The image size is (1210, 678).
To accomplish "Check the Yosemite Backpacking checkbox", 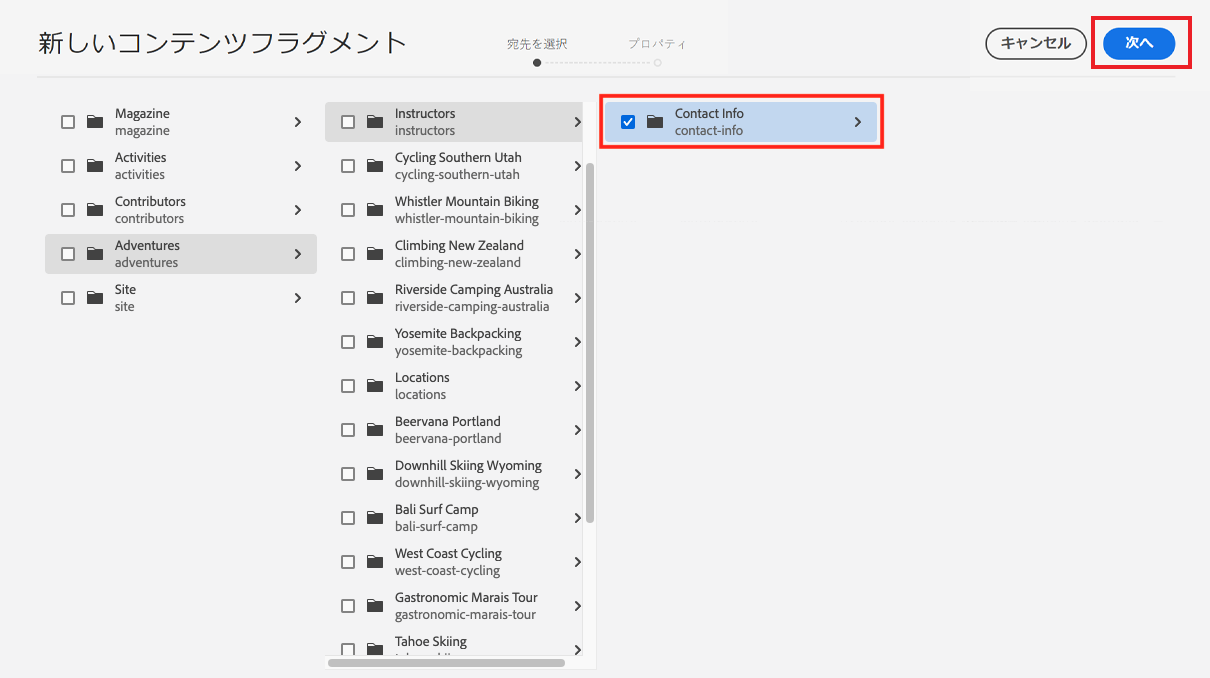I will pyautogui.click(x=348, y=342).
